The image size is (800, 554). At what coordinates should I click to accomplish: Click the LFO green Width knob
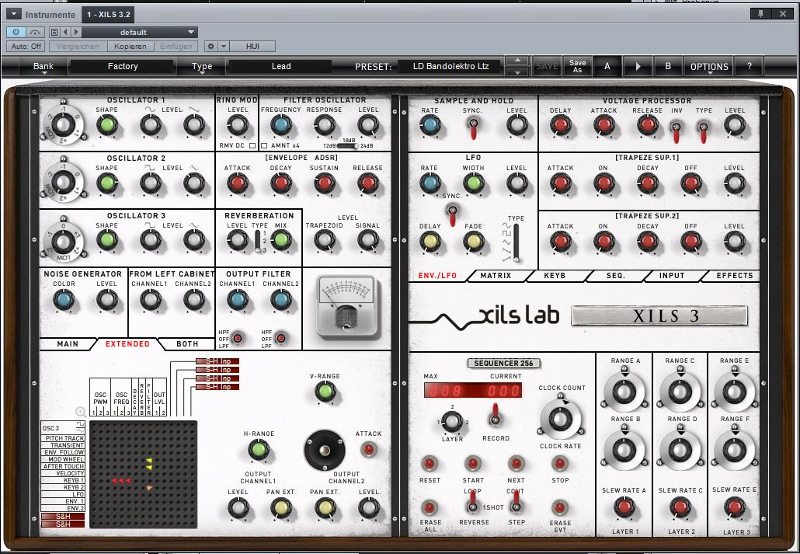(473, 183)
